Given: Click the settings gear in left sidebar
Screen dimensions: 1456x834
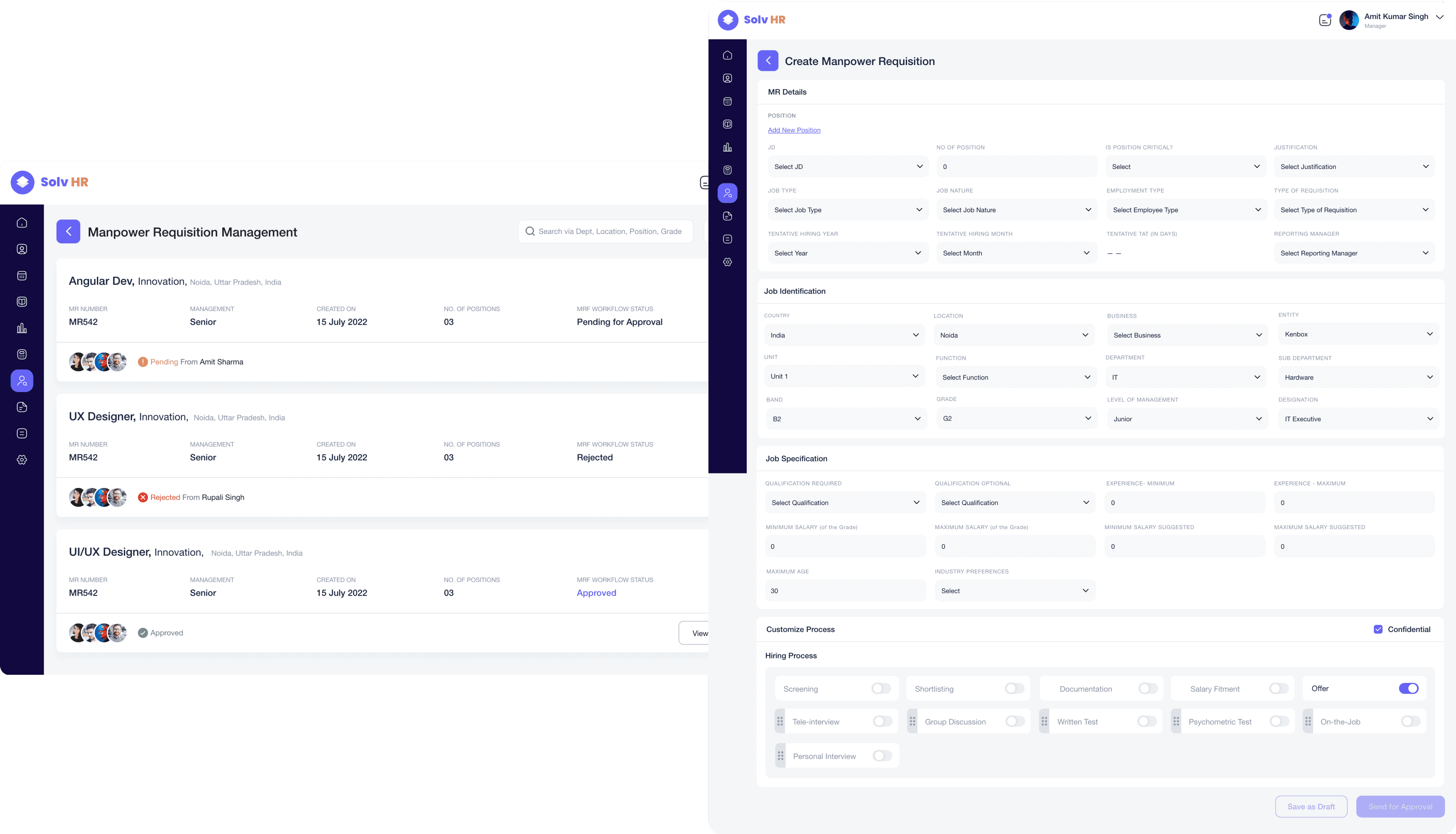Looking at the screenshot, I should 22,460.
